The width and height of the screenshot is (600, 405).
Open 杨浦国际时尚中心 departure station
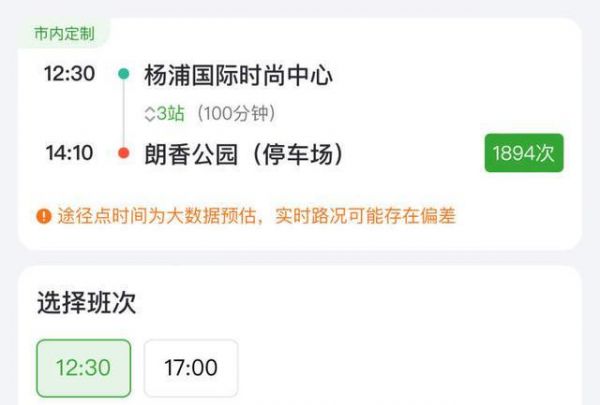(238, 75)
